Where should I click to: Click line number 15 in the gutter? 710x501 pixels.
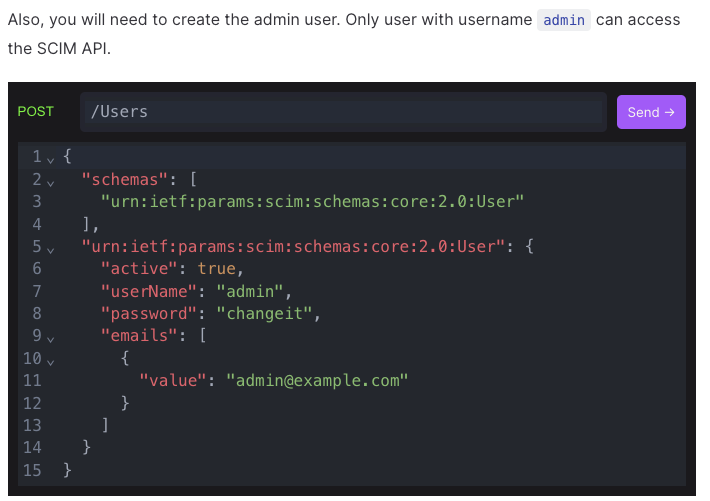coord(32,470)
